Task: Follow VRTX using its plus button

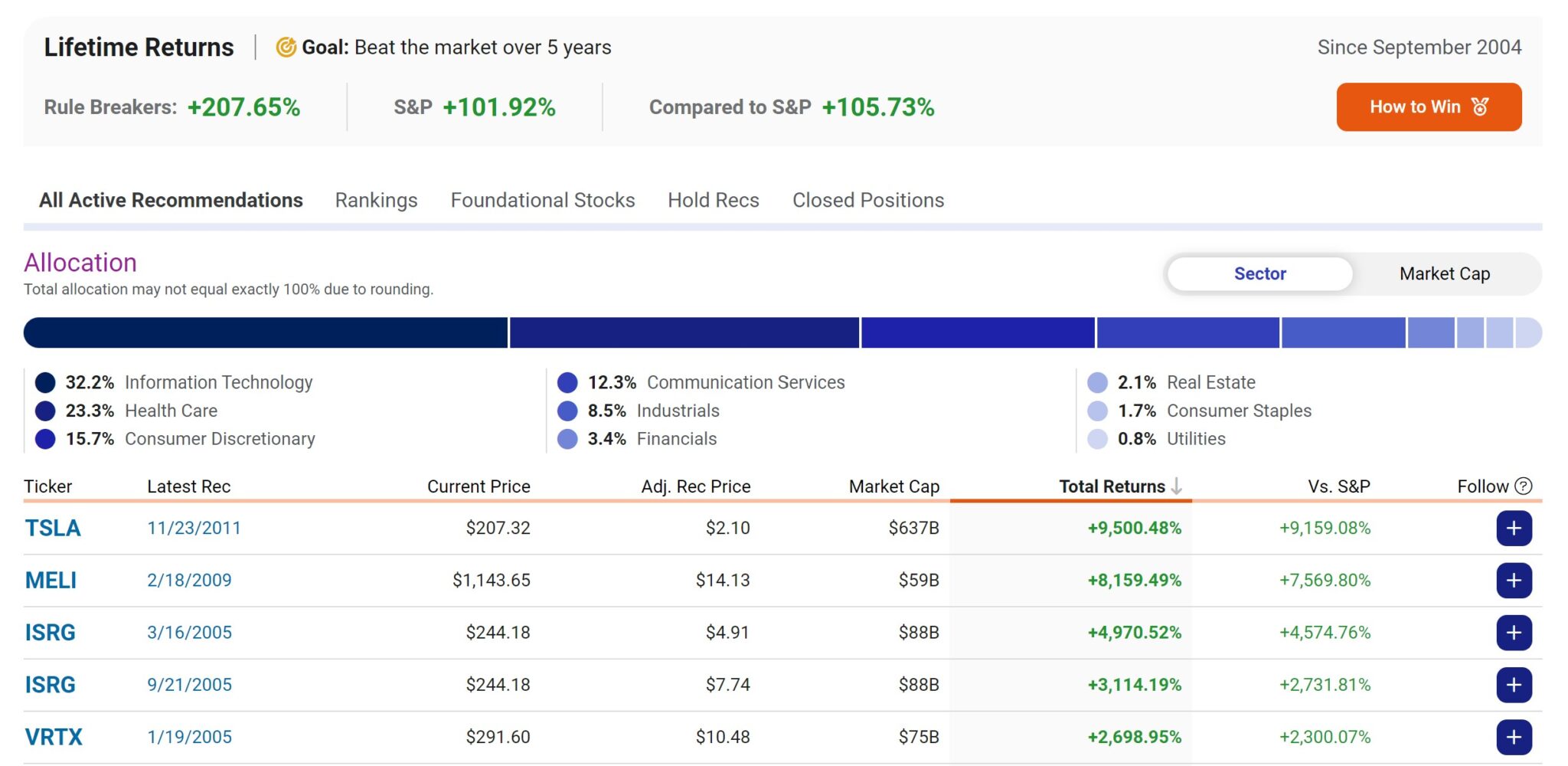Action: [x=1514, y=737]
